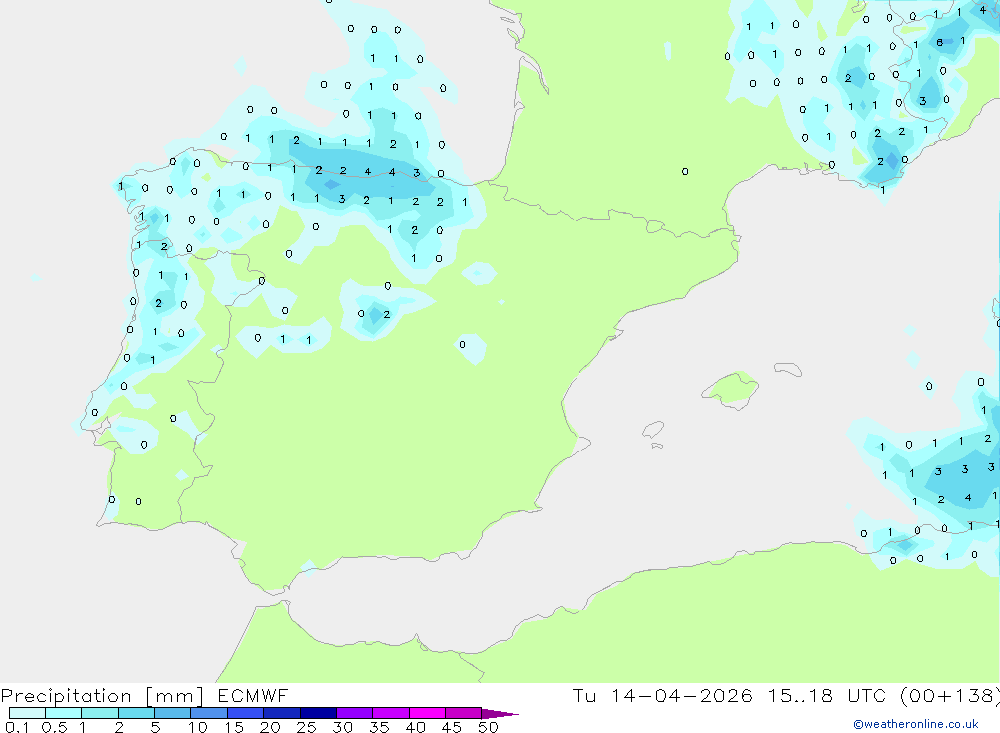Click the 'Tu' weekday abbreviation

pyautogui.click(x=584, y=695)
